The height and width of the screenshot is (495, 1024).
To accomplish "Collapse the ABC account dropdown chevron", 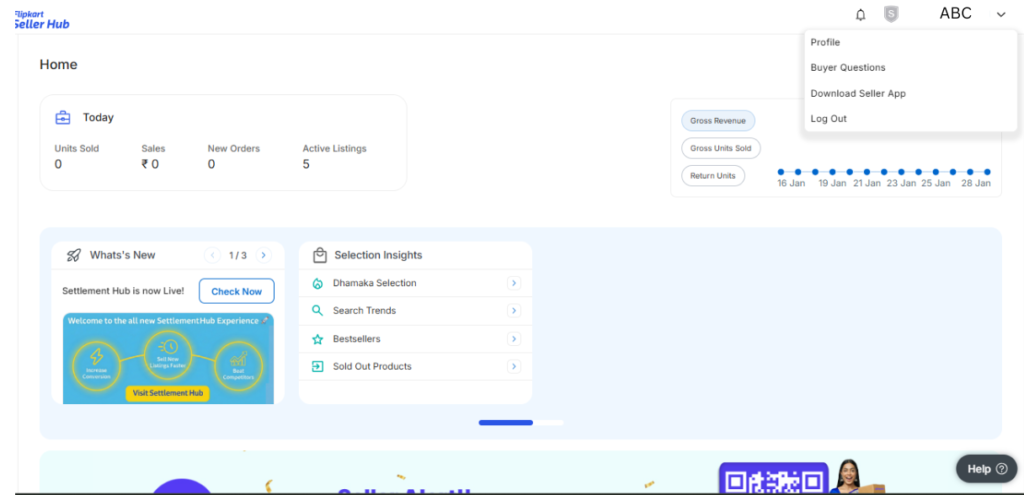I will click(x=1001, y=14).
